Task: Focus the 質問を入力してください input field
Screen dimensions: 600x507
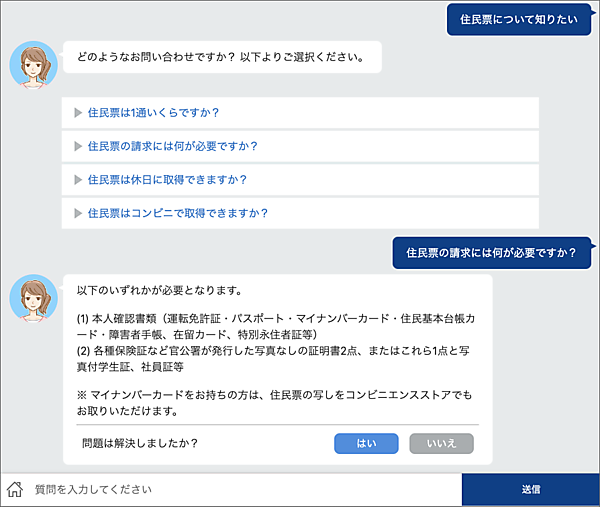Action: click(240, 489)
